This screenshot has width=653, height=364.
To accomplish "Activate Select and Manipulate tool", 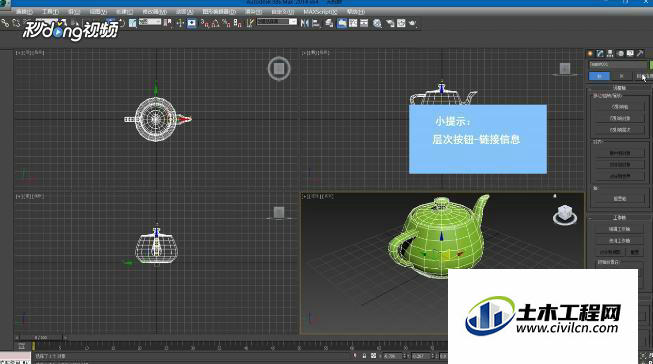I will click(x=180, y=23).
